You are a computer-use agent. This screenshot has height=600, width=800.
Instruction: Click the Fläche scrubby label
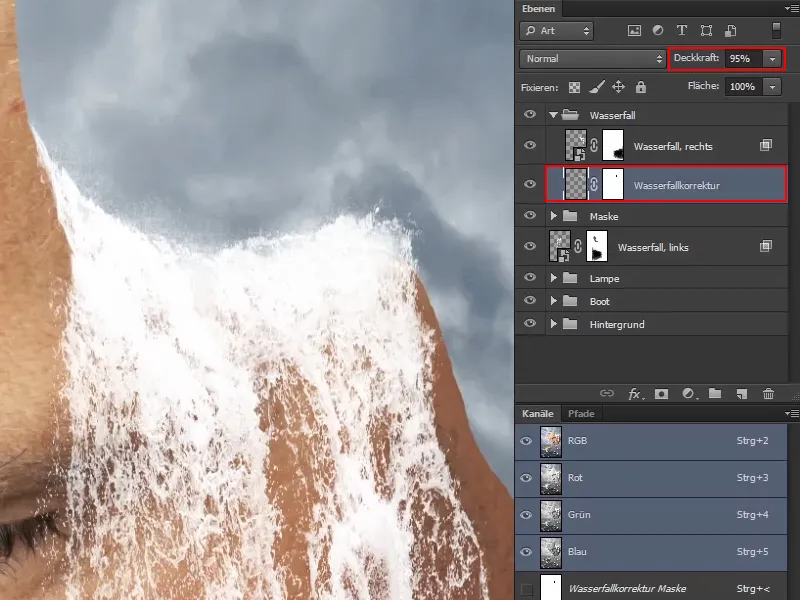click(703, 86)
